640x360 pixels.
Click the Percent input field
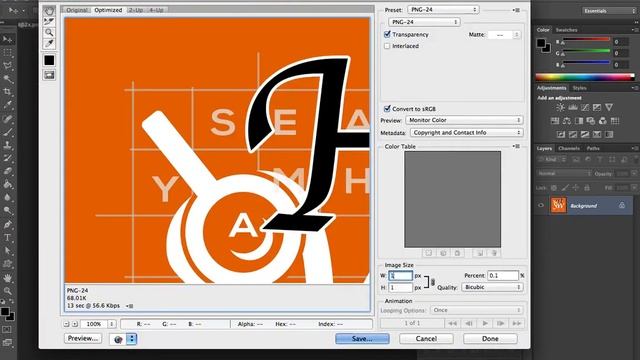coord(503,276)
